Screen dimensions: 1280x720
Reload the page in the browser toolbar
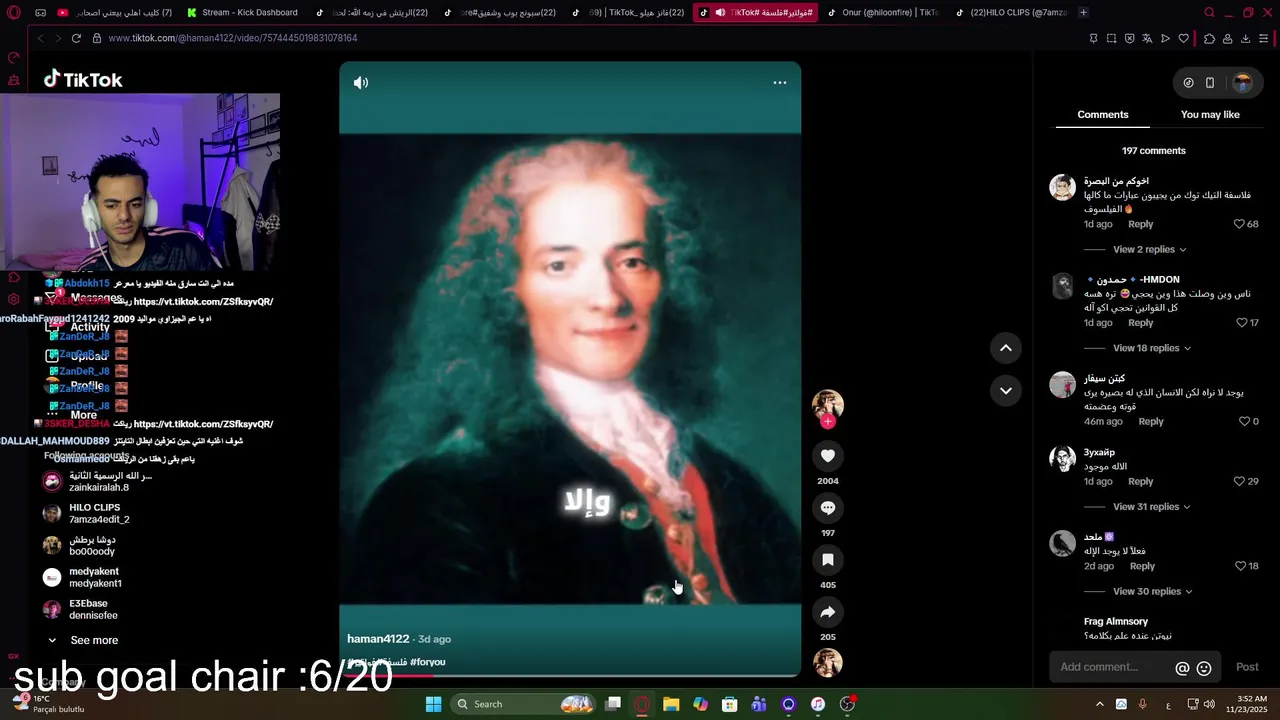(76, 38)
